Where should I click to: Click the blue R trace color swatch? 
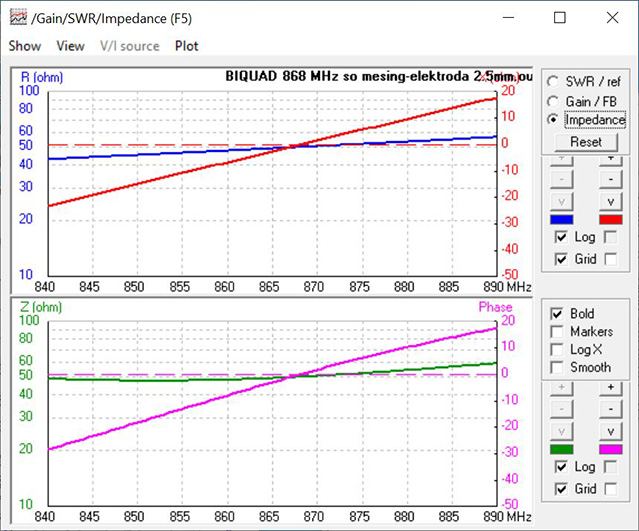[562, 220]
